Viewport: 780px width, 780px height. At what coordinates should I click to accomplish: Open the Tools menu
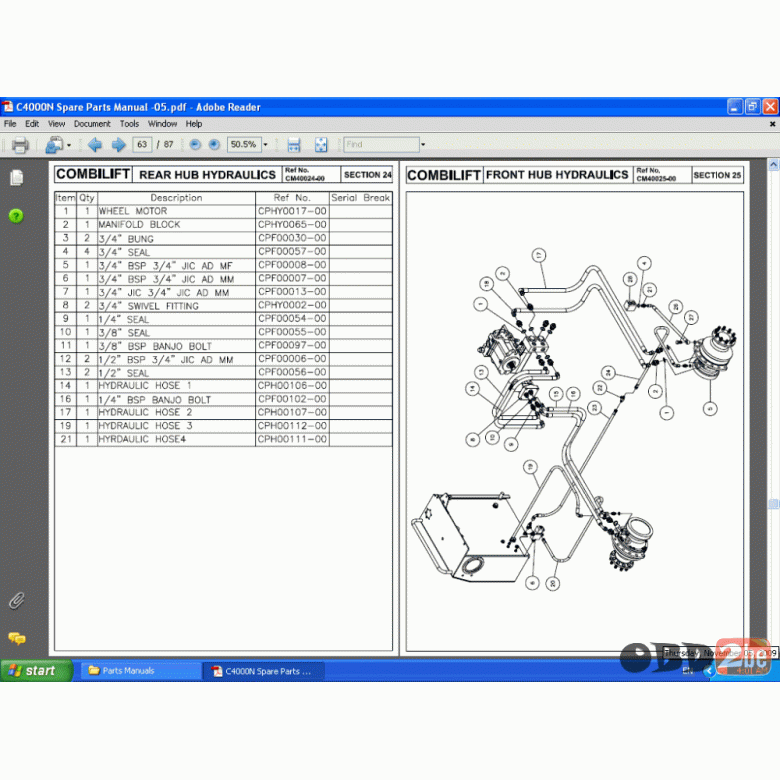[x=129, y=124]
